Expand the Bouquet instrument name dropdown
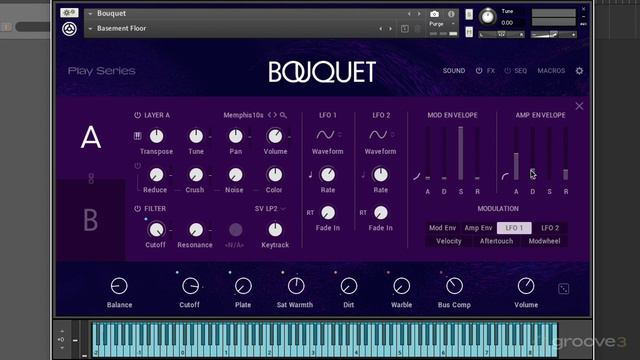This screenshot has height=360, width=640. 90,14
